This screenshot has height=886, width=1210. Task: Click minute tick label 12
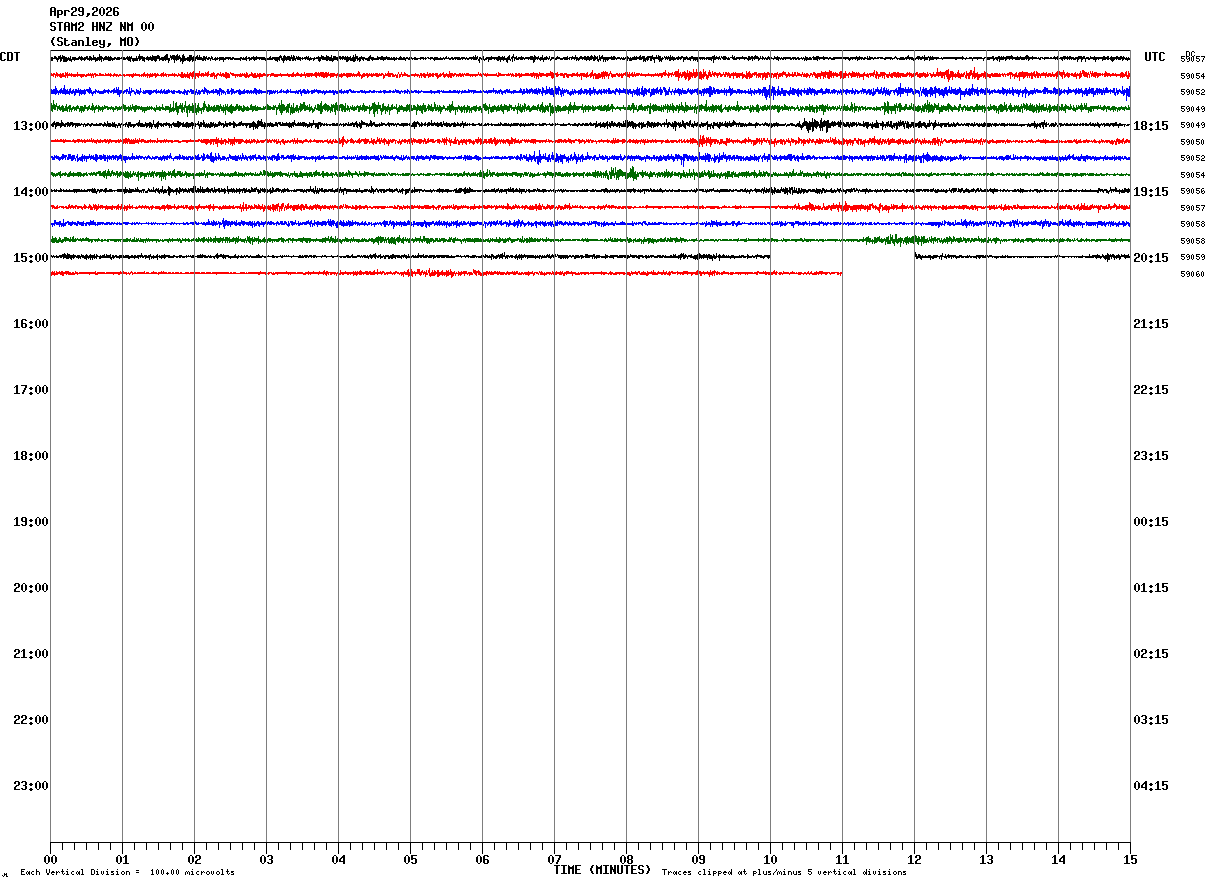click(914, 860)
